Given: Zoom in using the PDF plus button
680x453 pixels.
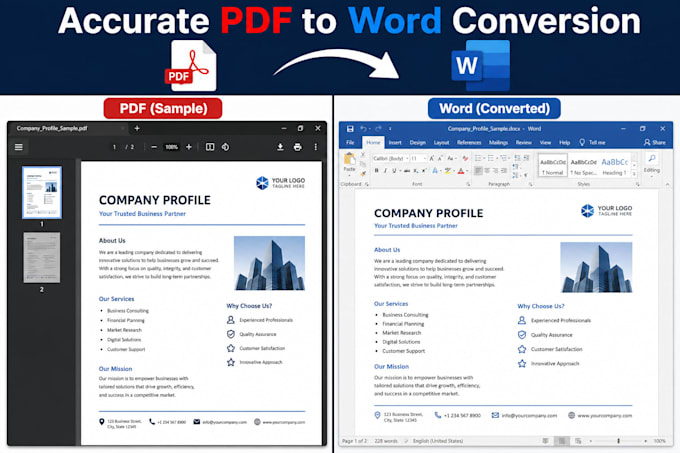Looking at the screenshot, I should tap(189, 147).
